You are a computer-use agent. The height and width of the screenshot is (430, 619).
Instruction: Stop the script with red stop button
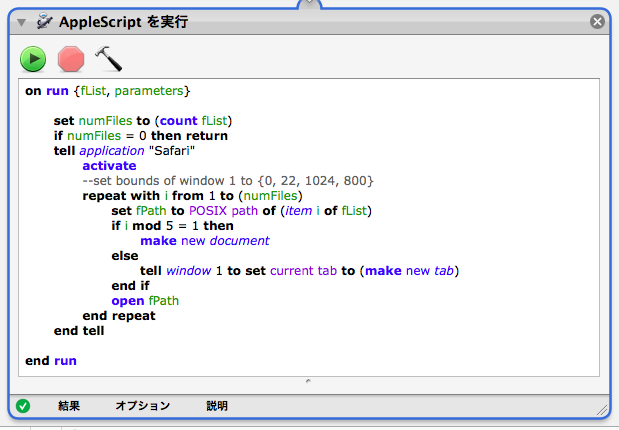pyautogui.click(x=71, y=59)
